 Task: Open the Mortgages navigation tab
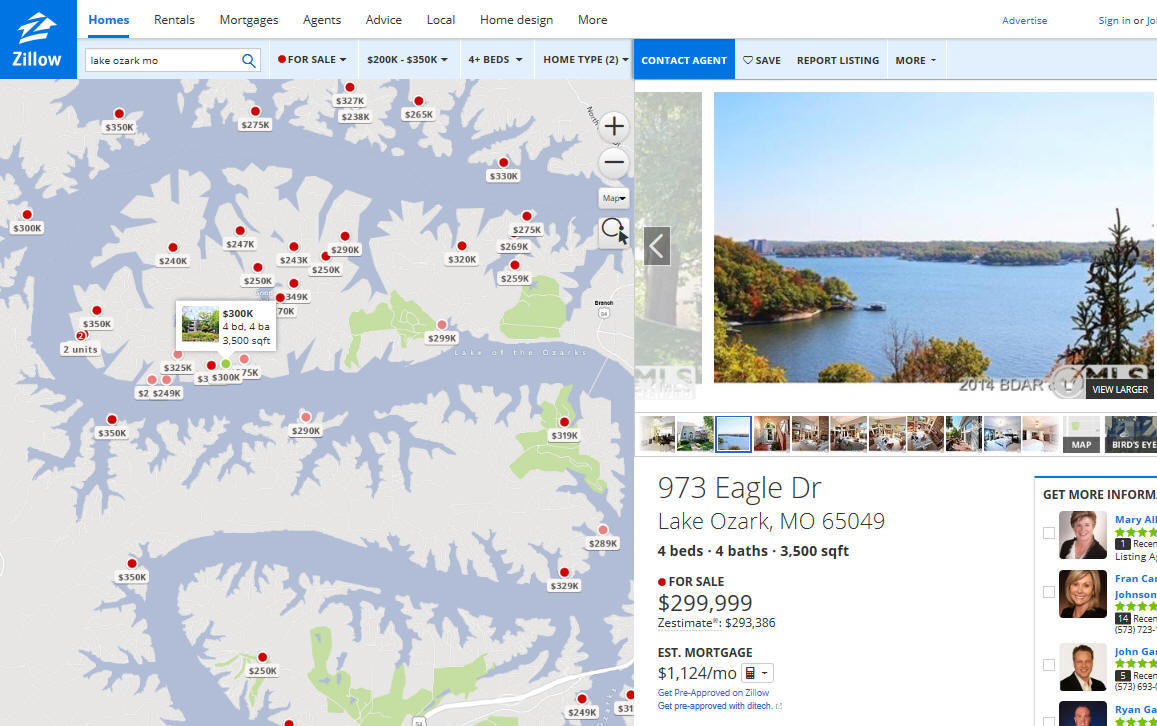(x=249, y=20)
